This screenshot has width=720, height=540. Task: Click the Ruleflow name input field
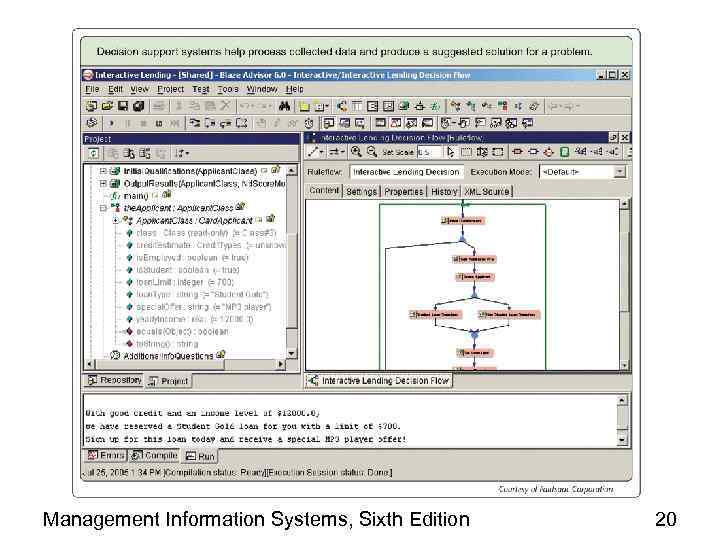coord(406,172)
